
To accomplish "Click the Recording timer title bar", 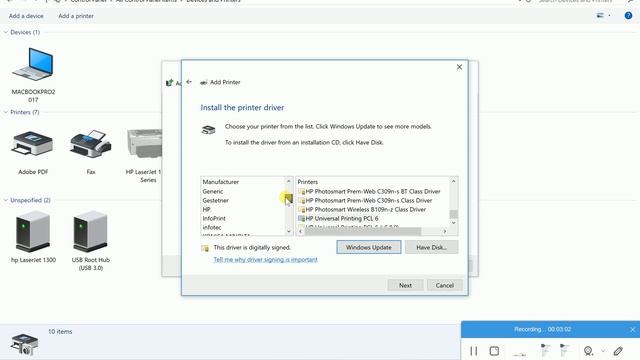I will point(542,329).
